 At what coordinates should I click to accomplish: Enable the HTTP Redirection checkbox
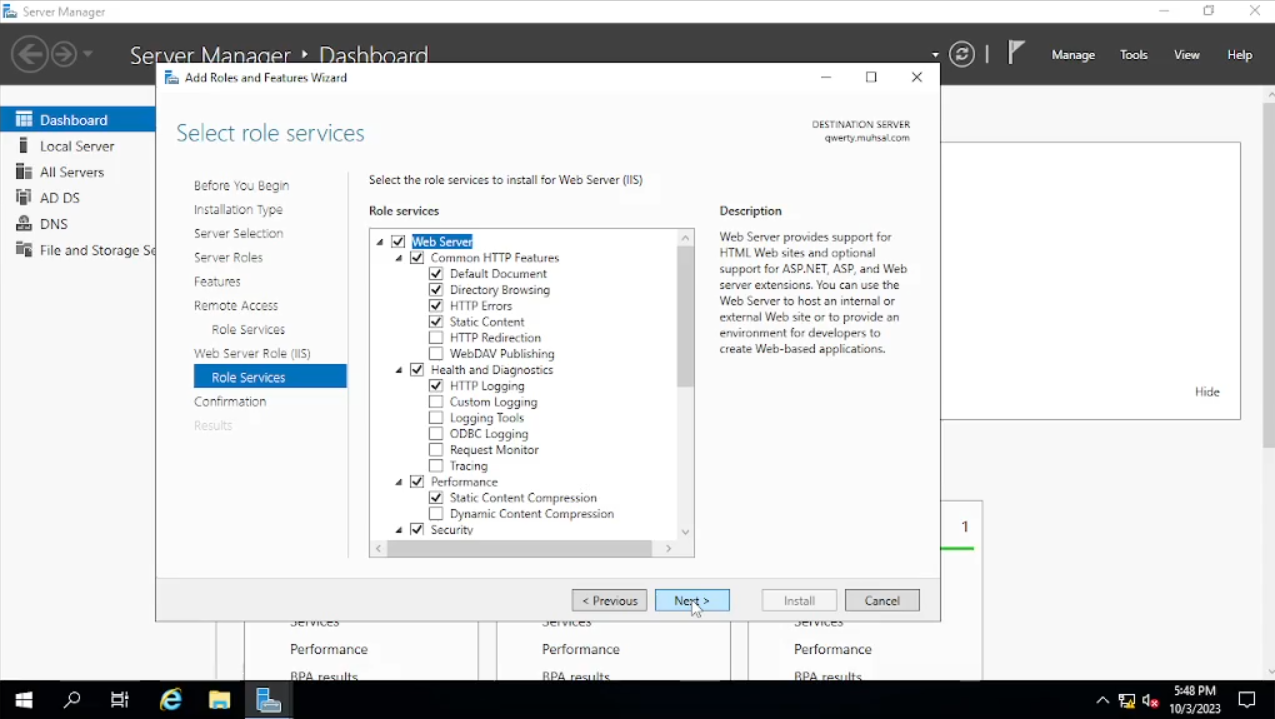click(x=436, y=338)
